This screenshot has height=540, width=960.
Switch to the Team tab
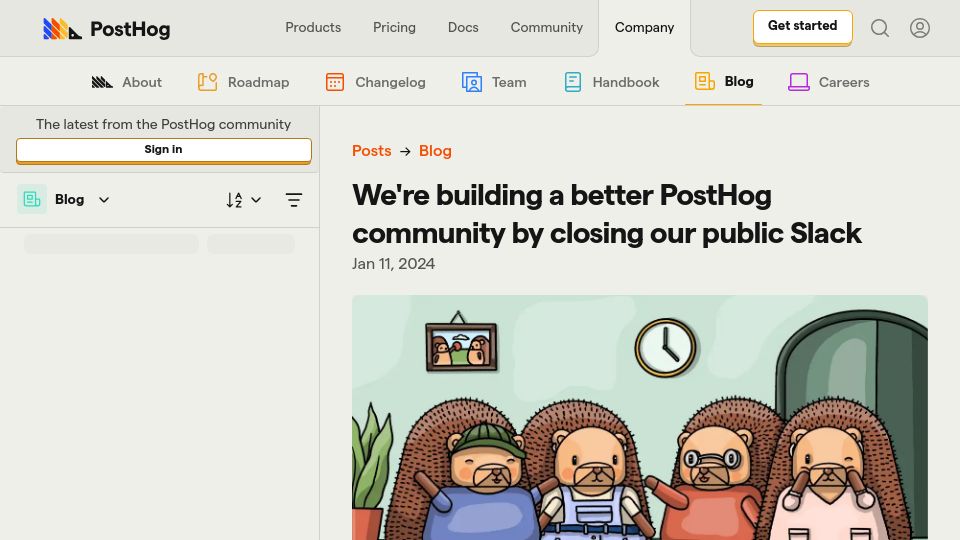(494, 82)
